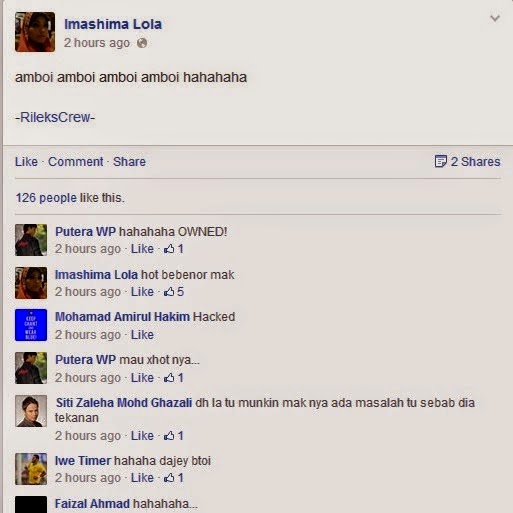513x513 pixels.
Task: Like Mohamad Amirul Hakim's Hacked comment
Action: point(142,335)
